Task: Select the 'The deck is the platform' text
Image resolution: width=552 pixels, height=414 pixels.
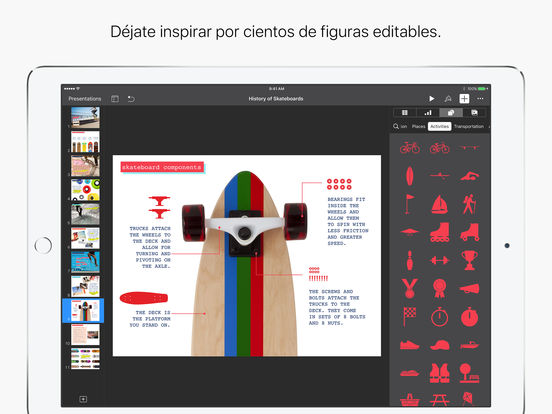Action: coord(150,319)
